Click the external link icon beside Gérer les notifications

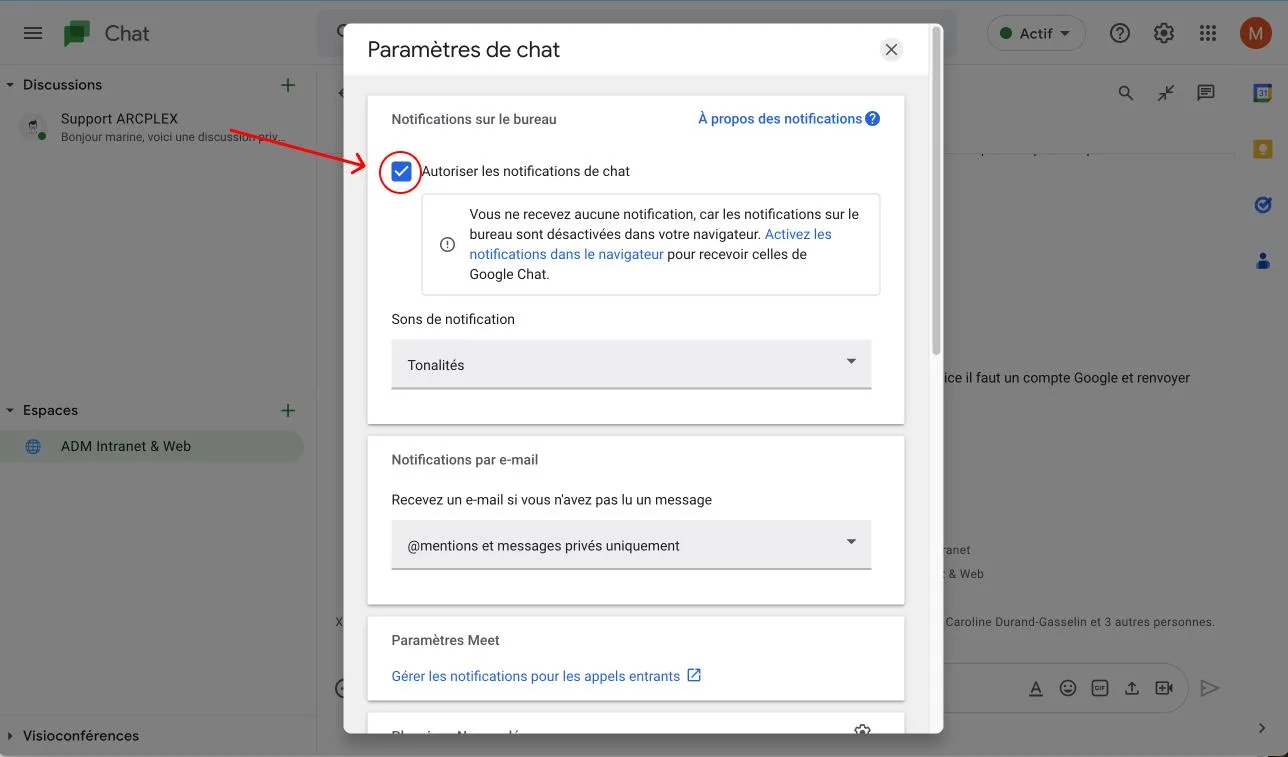coord(694,675)
